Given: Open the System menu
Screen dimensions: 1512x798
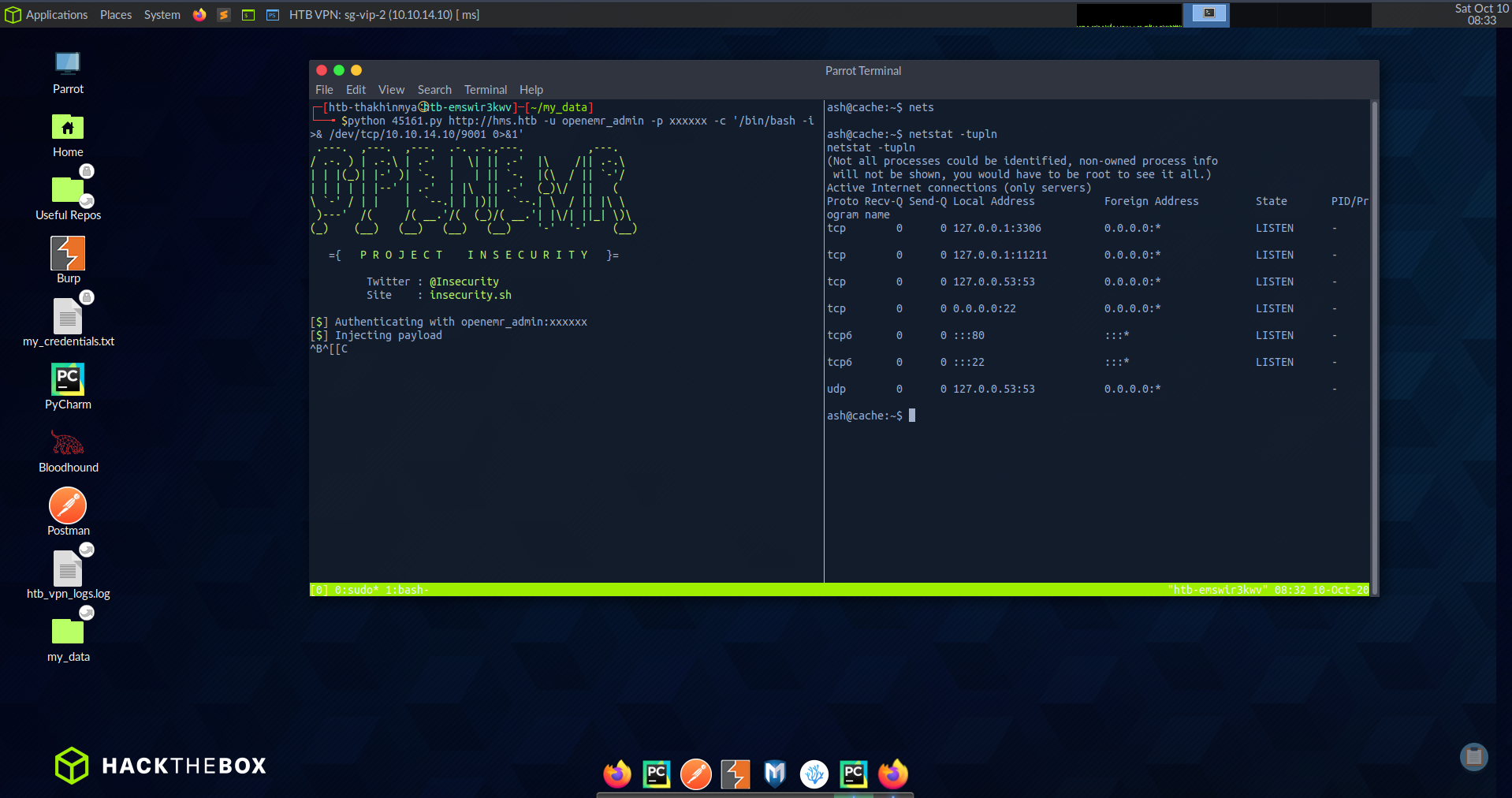Looking at the screenshot, I should (x=162, y=14).
